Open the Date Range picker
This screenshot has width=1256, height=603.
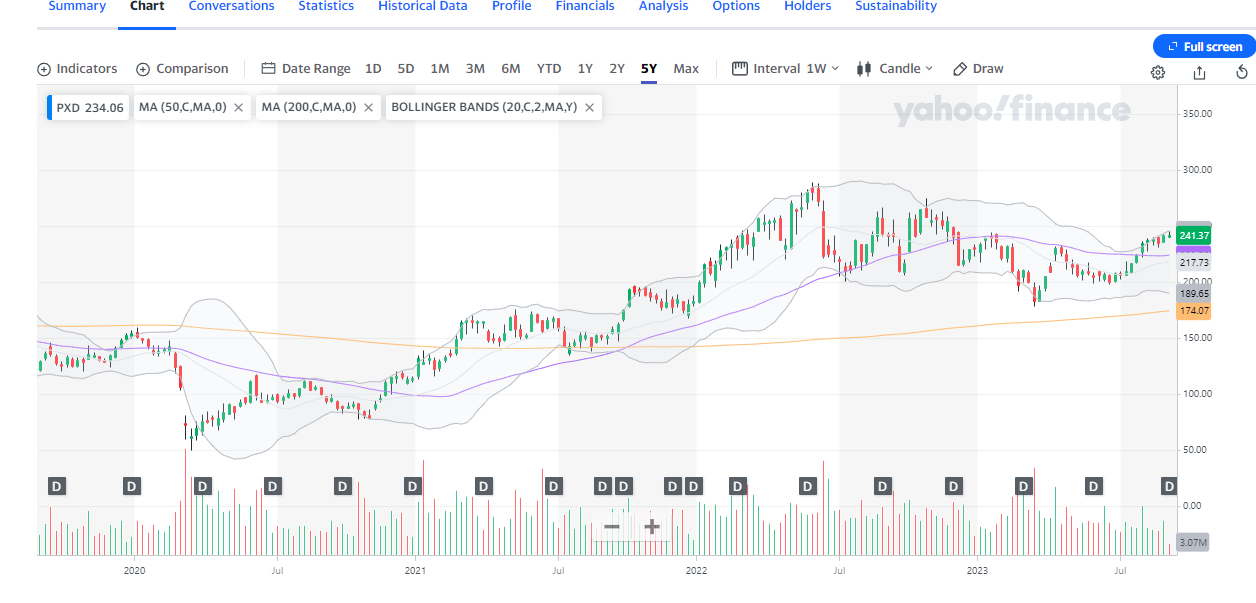coord(306,69)
